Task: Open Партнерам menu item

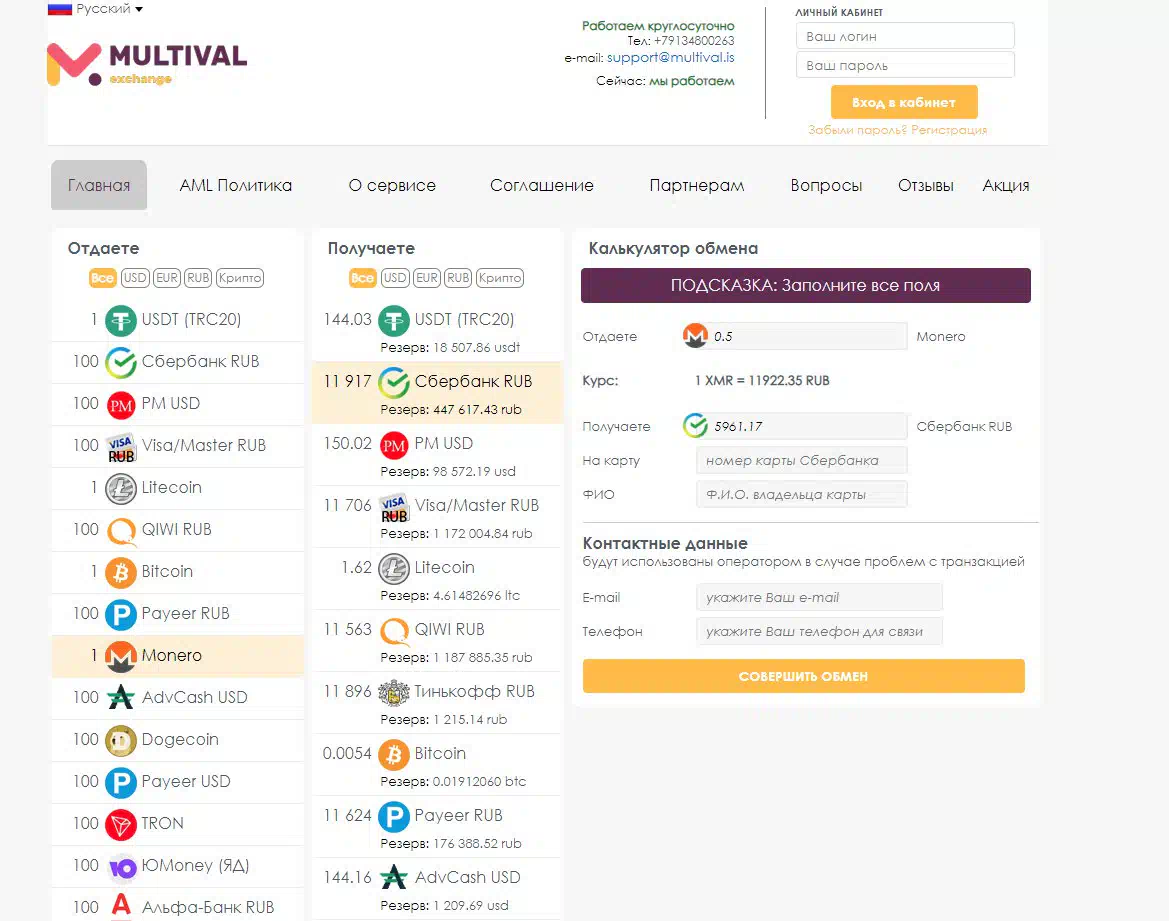Action: [x=696, y=186]
